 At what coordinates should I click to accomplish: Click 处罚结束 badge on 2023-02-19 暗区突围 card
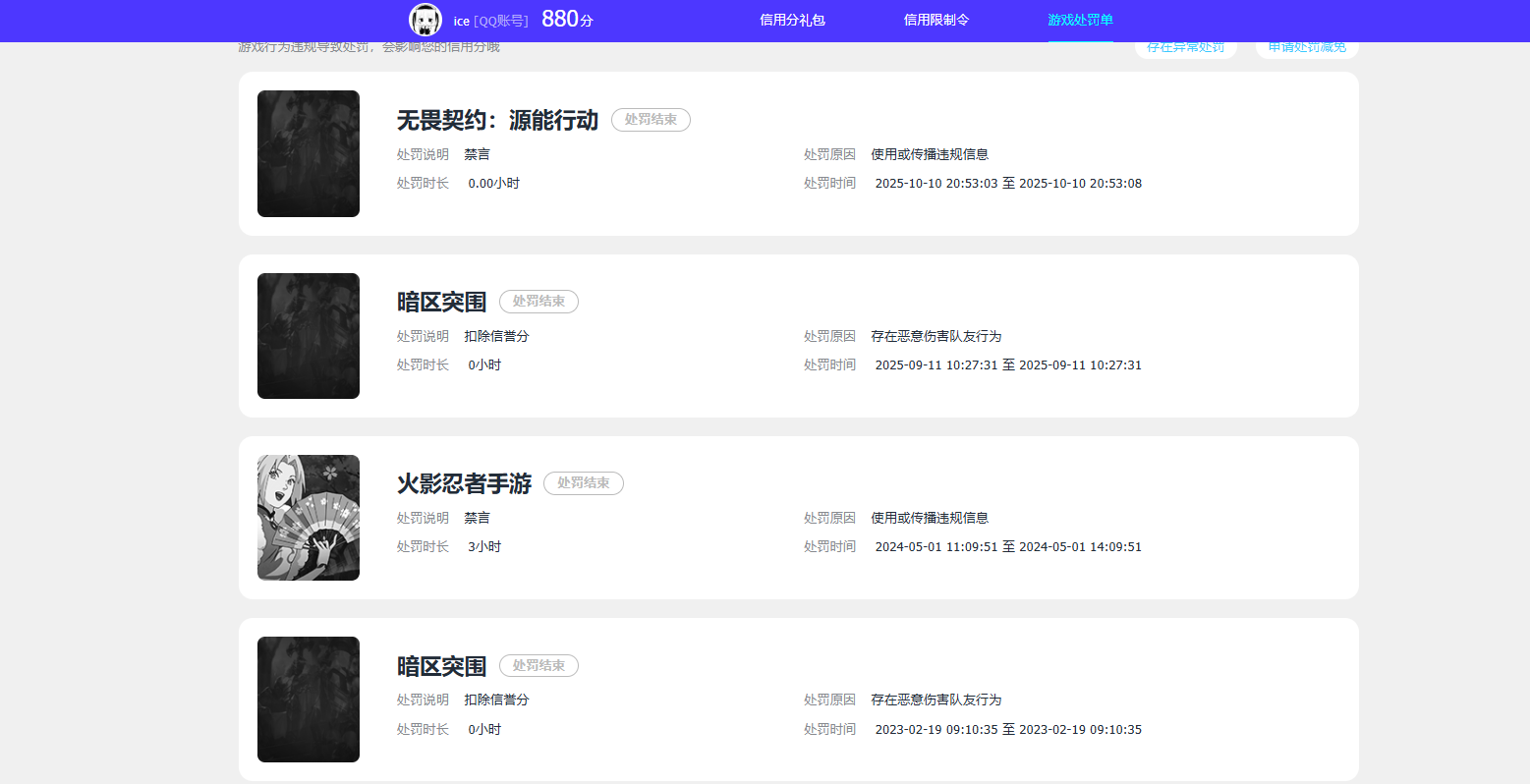538,666
